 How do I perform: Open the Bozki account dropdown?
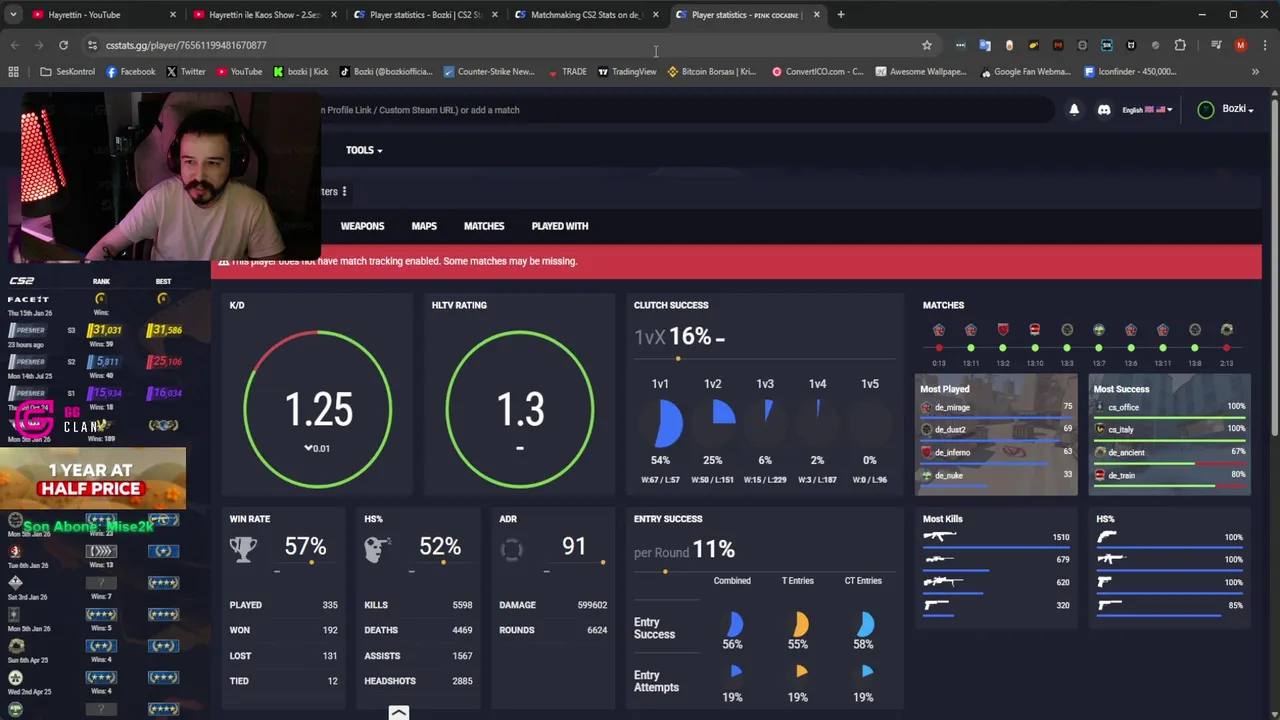(x=1225, y=110)
